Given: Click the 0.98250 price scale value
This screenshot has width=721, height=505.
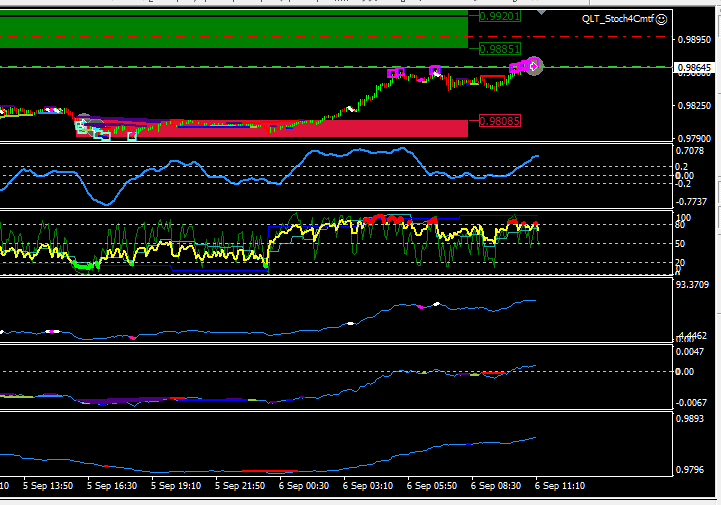Looking at the screenshot, I should 694,106.
